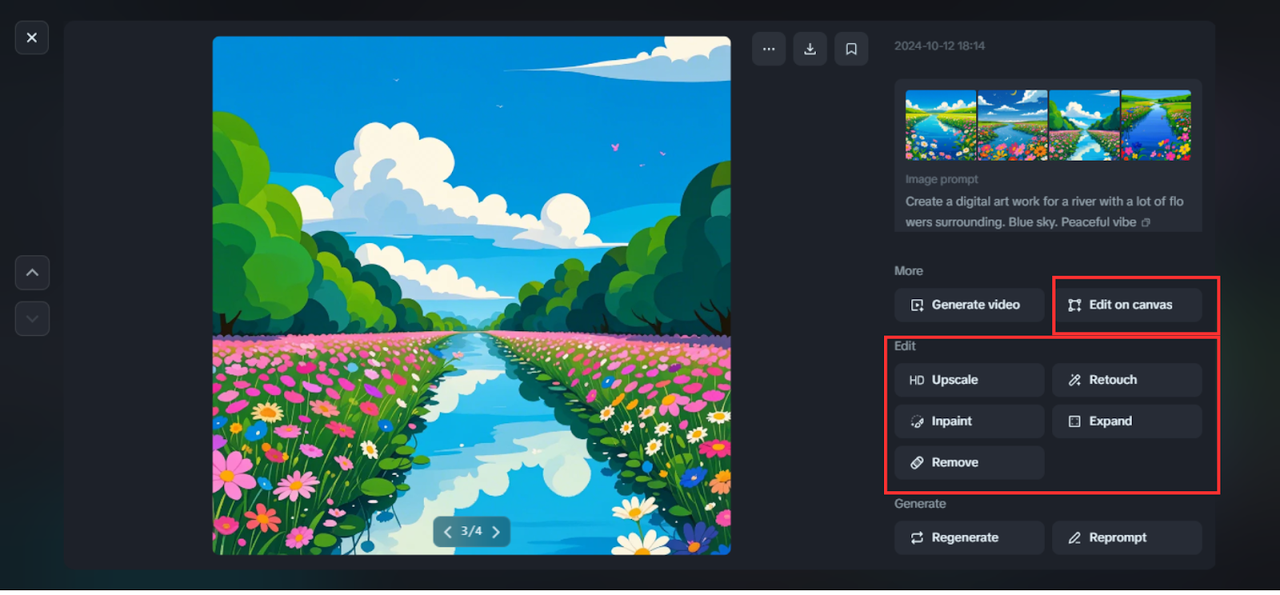Open the Retouch tool
Image resolution: width=1280 pixels, height=595 pixels.
coord(1126,379)
